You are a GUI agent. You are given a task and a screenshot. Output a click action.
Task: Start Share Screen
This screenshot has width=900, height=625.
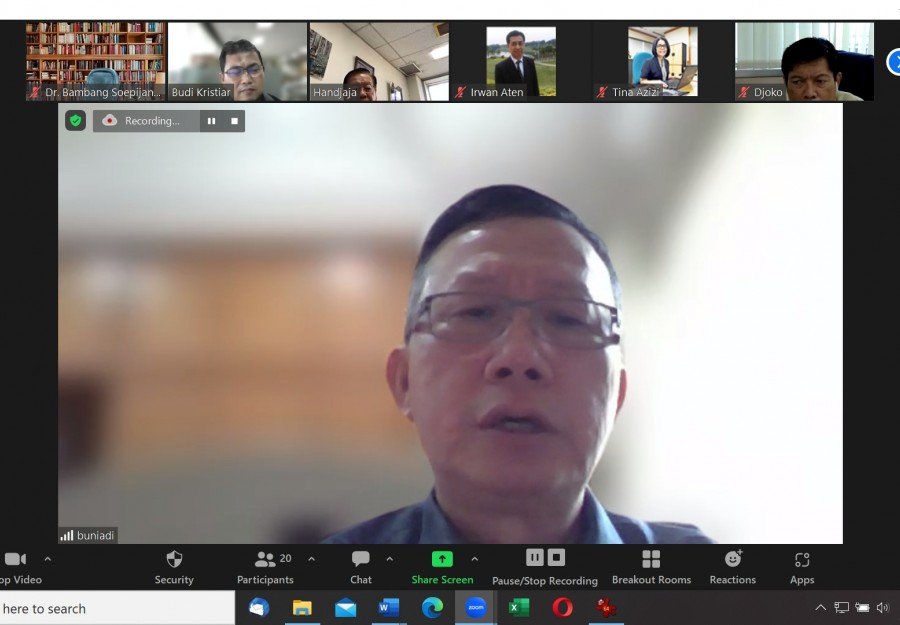tap(442, 568)
